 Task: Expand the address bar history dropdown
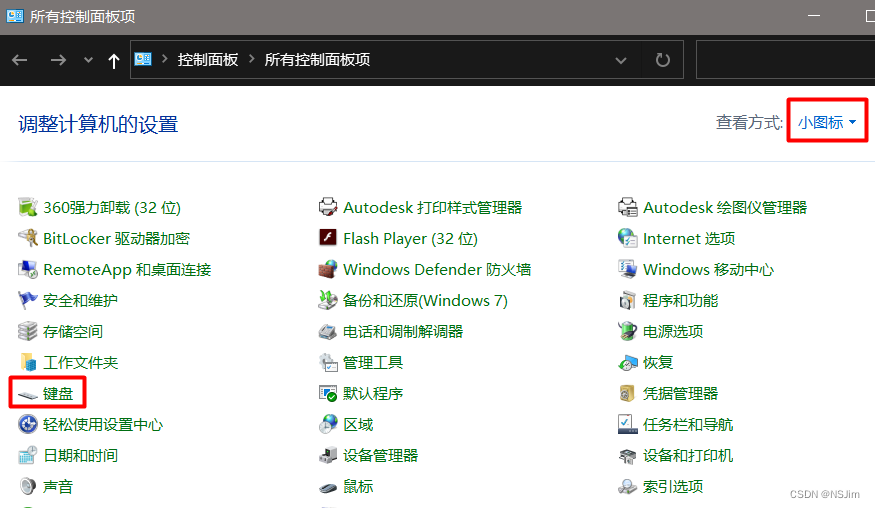(621, 60)
